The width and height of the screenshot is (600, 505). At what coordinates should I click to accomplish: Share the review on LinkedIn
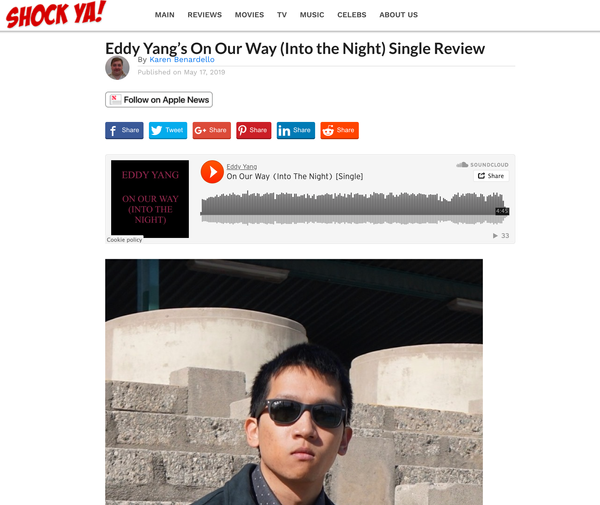pyautogui.click(x=296, y=130)
